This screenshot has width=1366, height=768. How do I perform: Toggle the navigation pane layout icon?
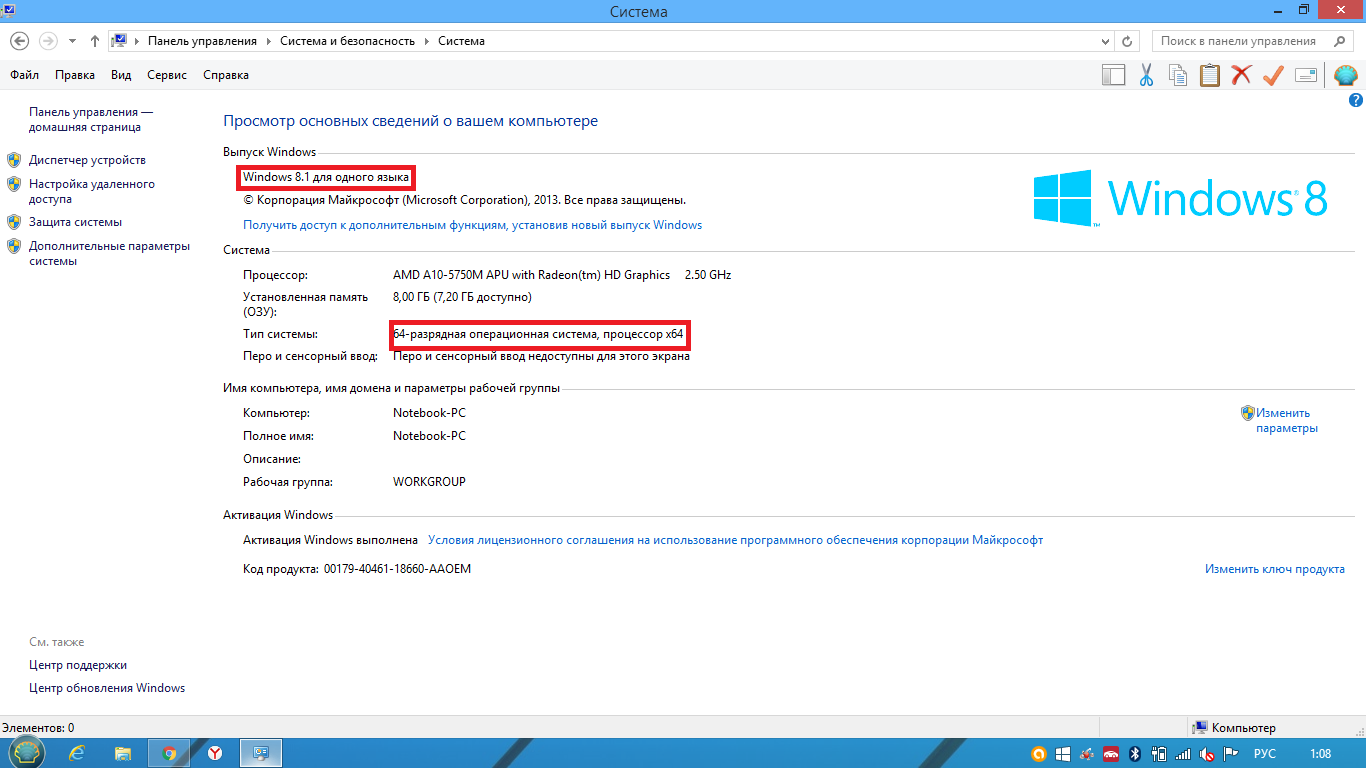click(x=1113, y=75)
